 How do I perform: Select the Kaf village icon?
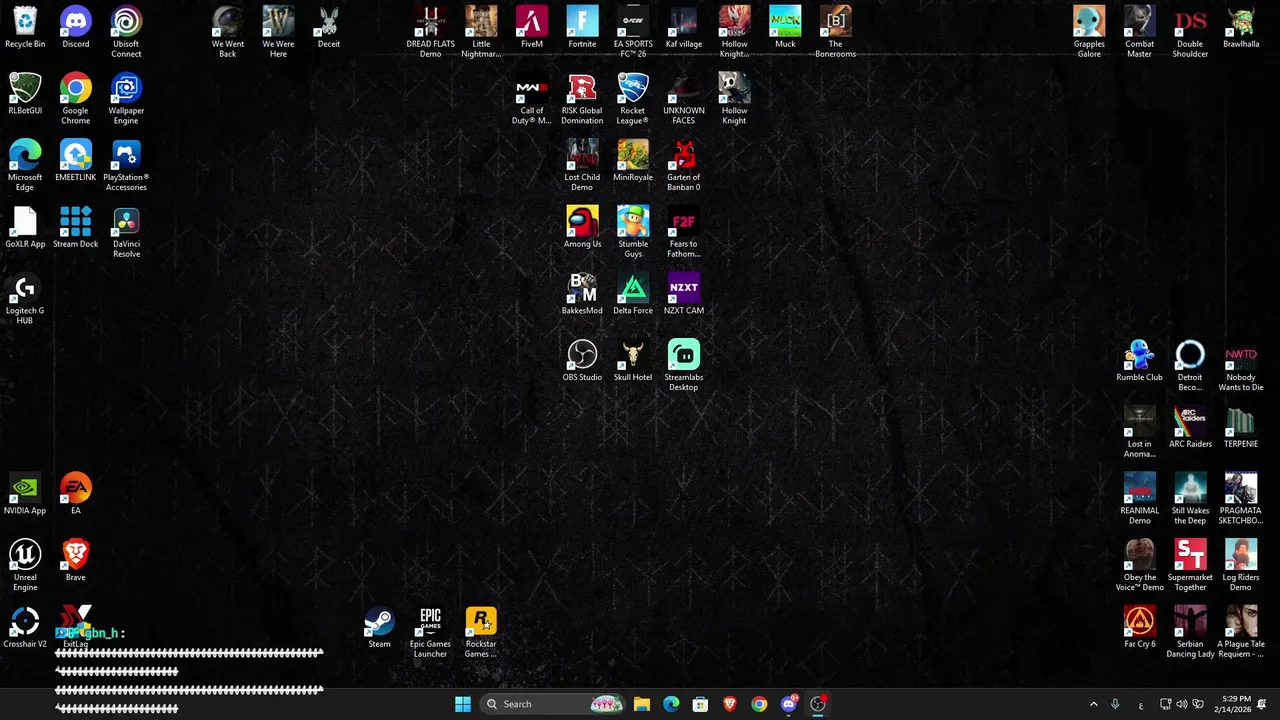(684, 28)
